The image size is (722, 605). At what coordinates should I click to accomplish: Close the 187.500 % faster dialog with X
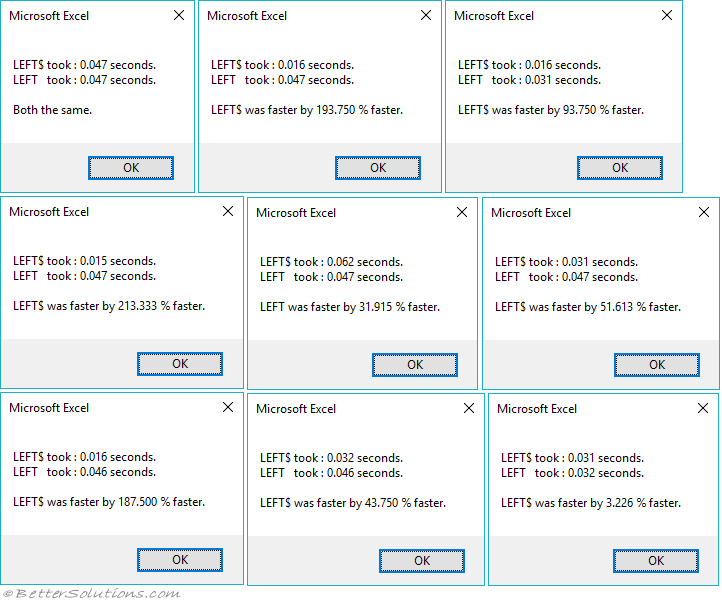(x=228, y=407)
